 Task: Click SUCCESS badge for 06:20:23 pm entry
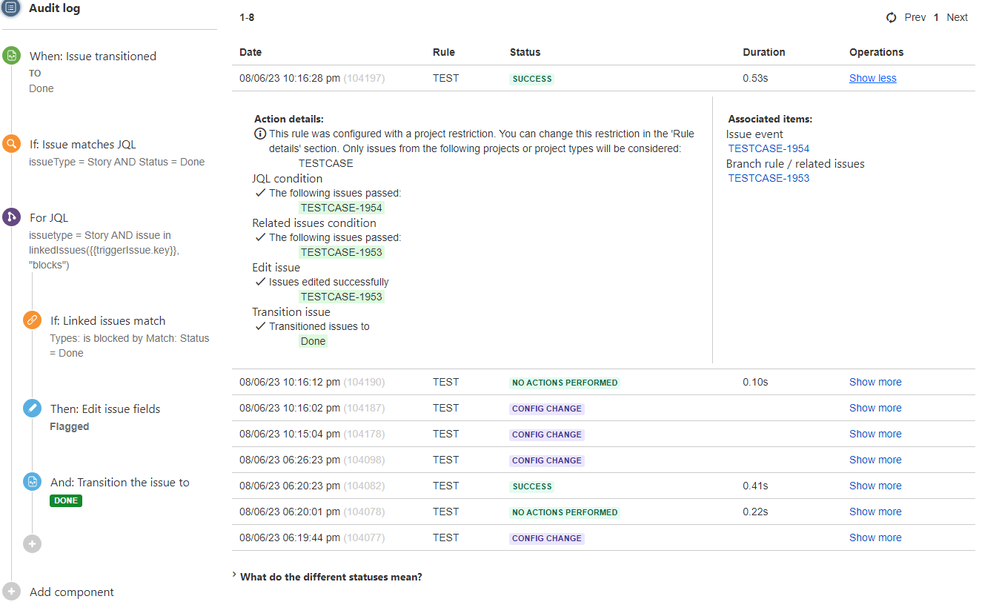click(532, 487)
